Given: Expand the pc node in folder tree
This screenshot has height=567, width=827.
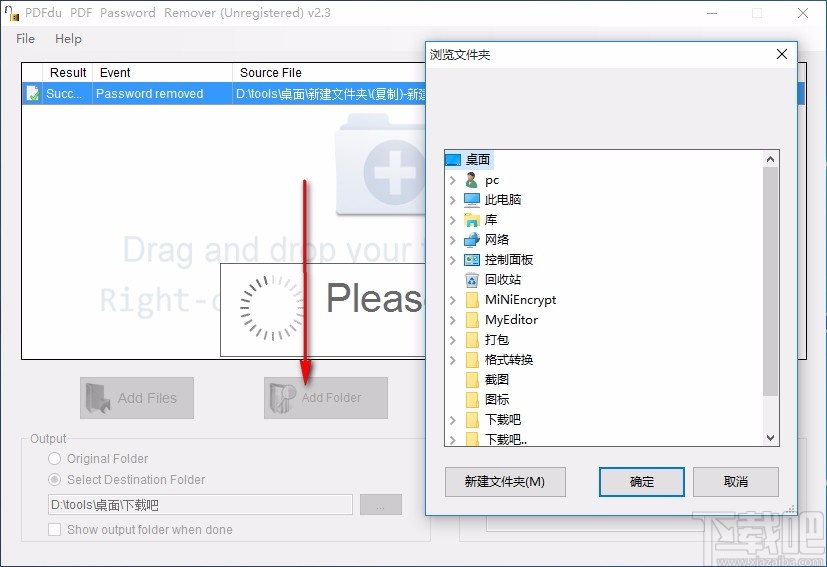Looking at the screenshot, I should click(x=453, y=180).
